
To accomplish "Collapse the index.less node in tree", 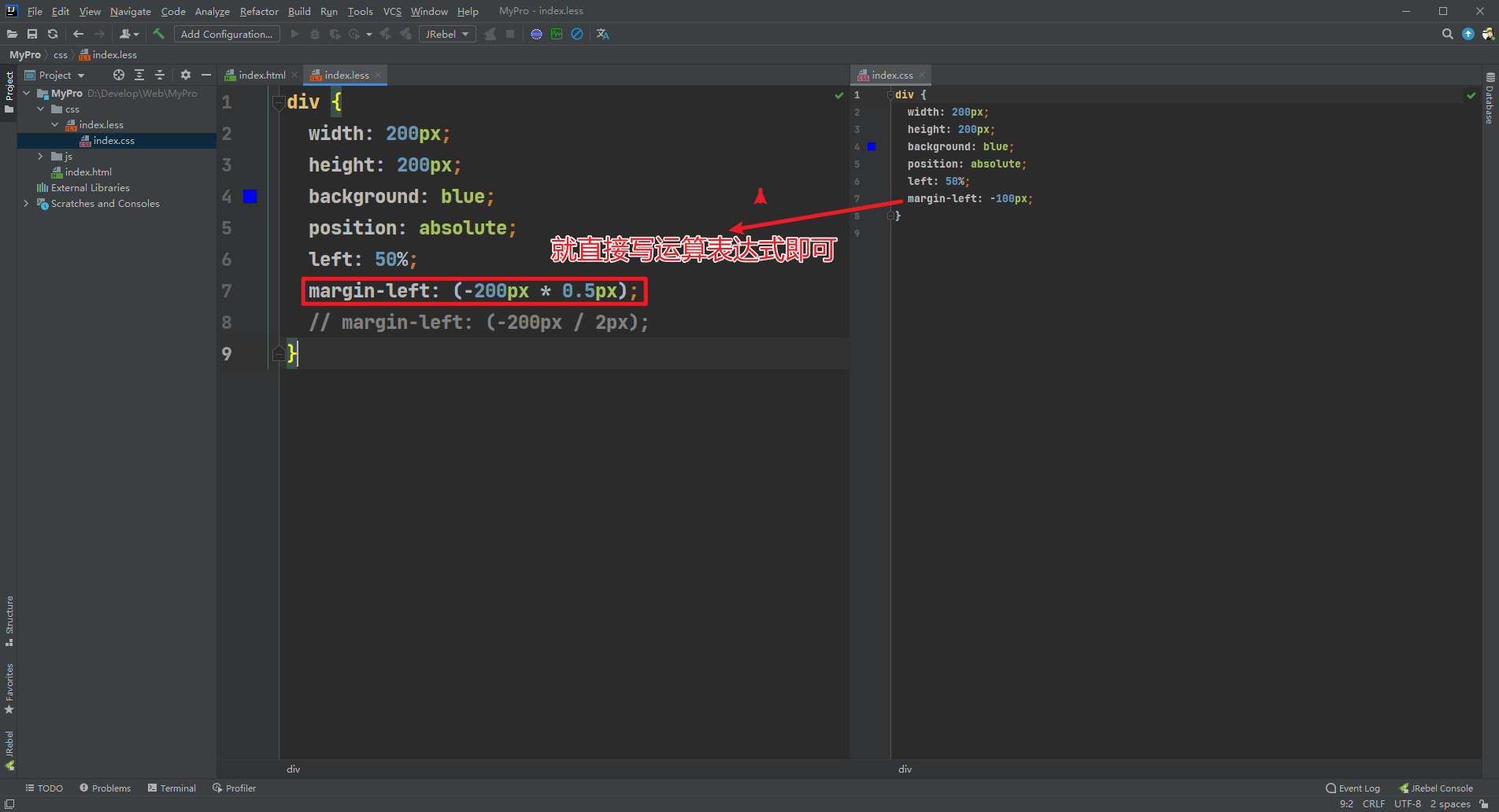I will pyautogui.click(x=55, y=124).
